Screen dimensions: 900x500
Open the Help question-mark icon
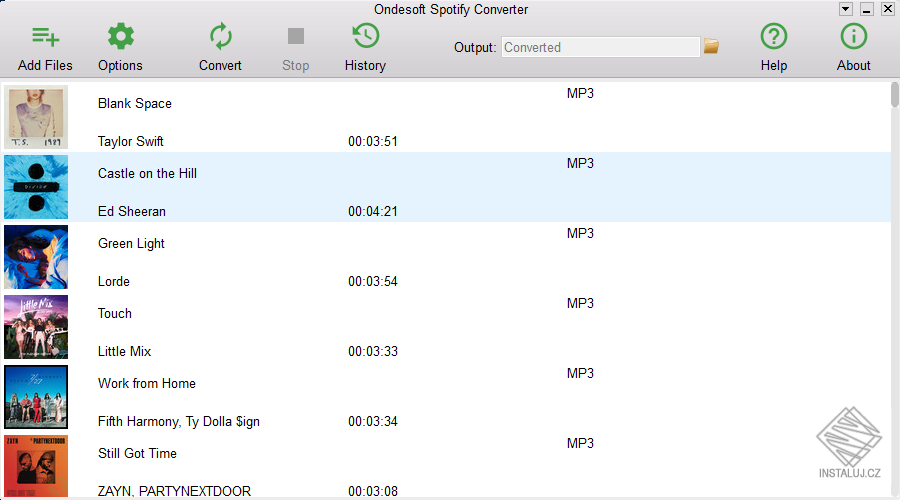coord(774,36)
